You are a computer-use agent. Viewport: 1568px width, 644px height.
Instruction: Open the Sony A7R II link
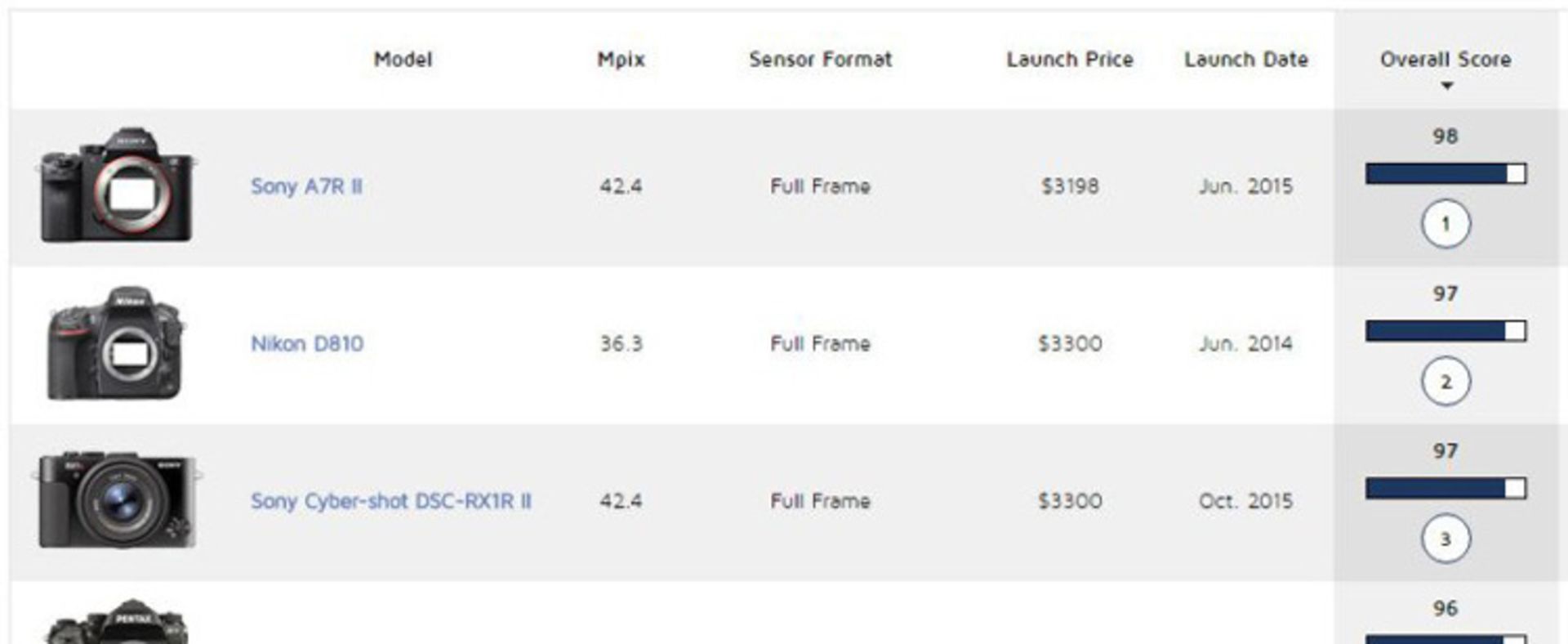point(306,186)
